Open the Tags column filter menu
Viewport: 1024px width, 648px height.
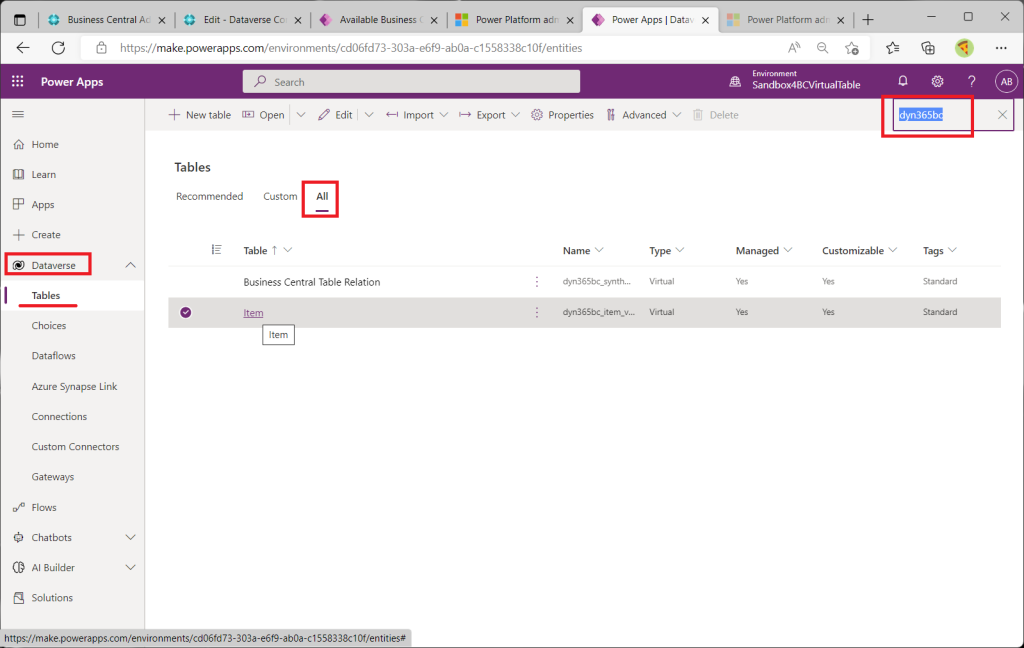click(x=952, y=250)
